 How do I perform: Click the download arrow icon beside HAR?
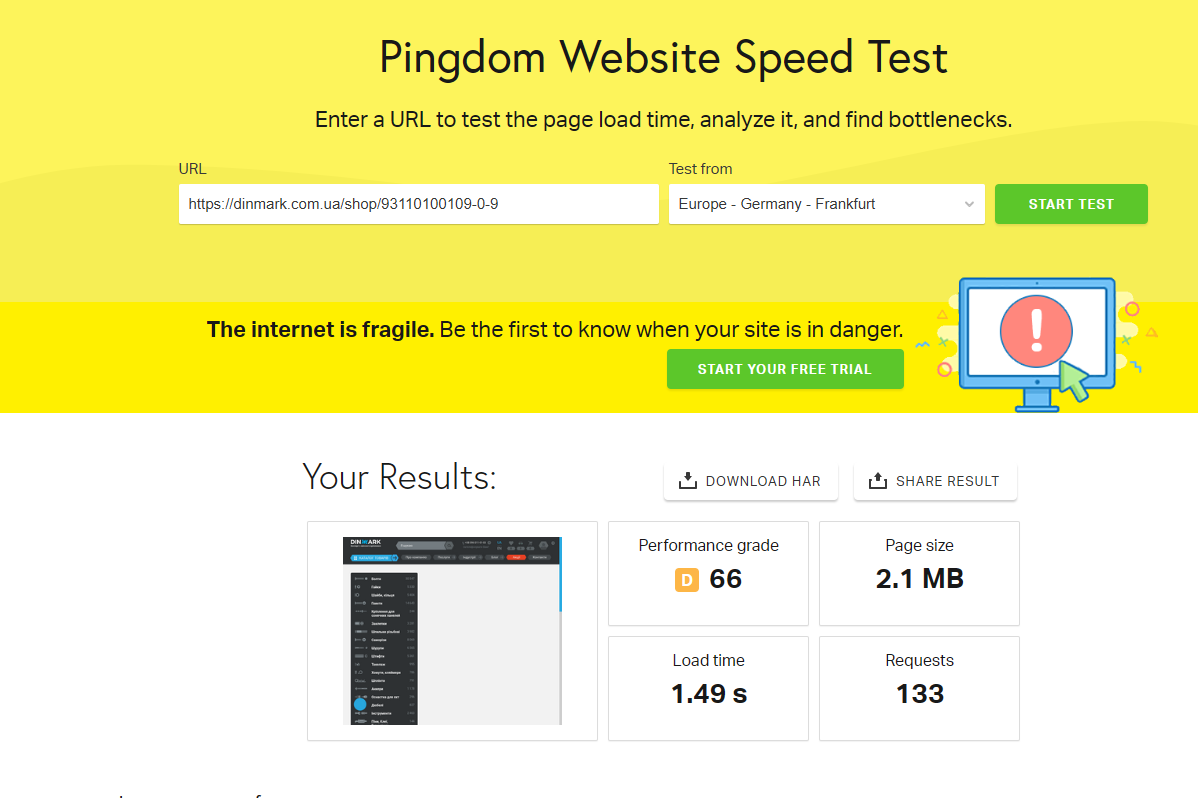(x=688, y=481)
